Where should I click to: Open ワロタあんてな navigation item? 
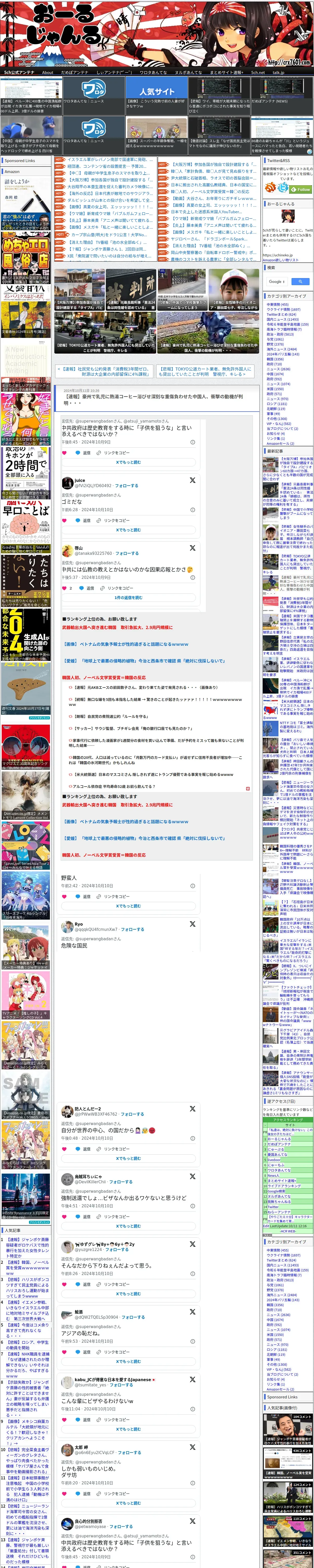153,72
